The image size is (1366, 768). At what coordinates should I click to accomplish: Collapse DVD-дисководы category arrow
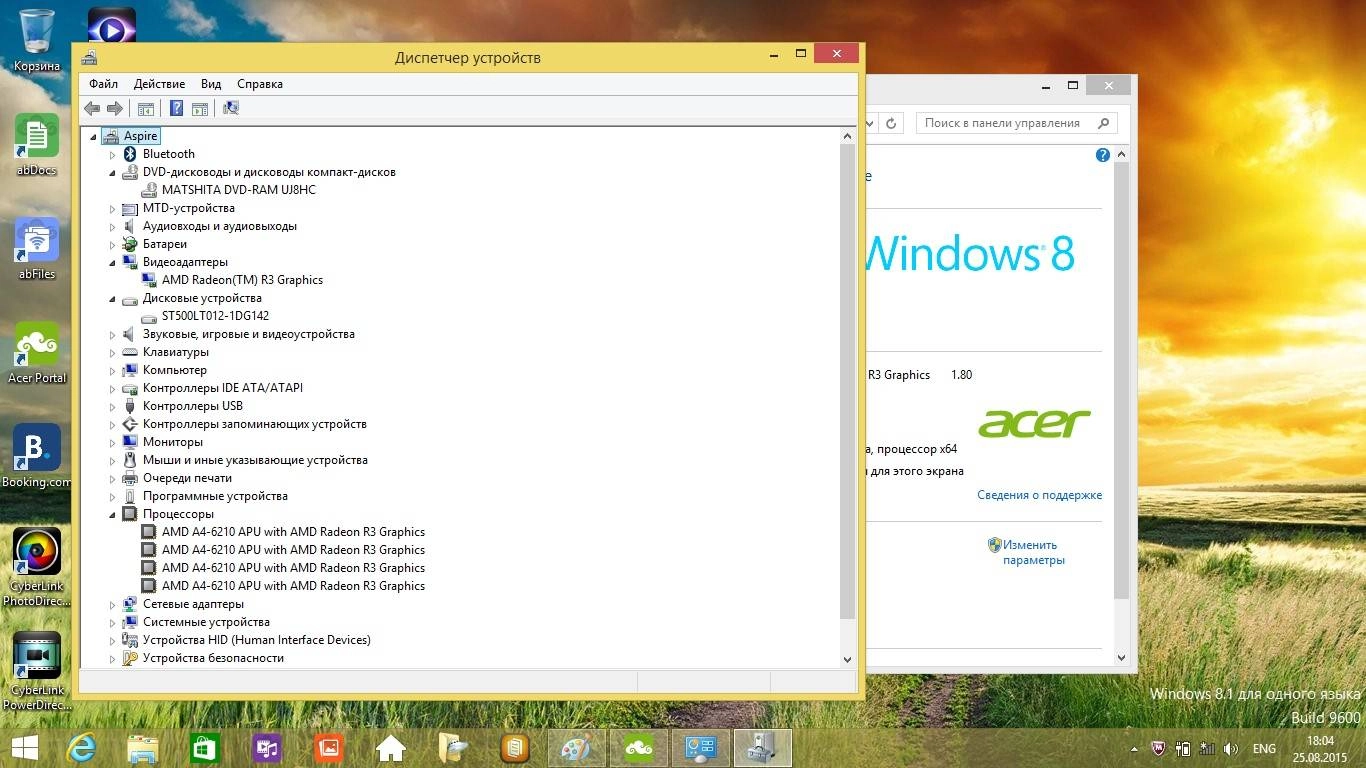112,172
